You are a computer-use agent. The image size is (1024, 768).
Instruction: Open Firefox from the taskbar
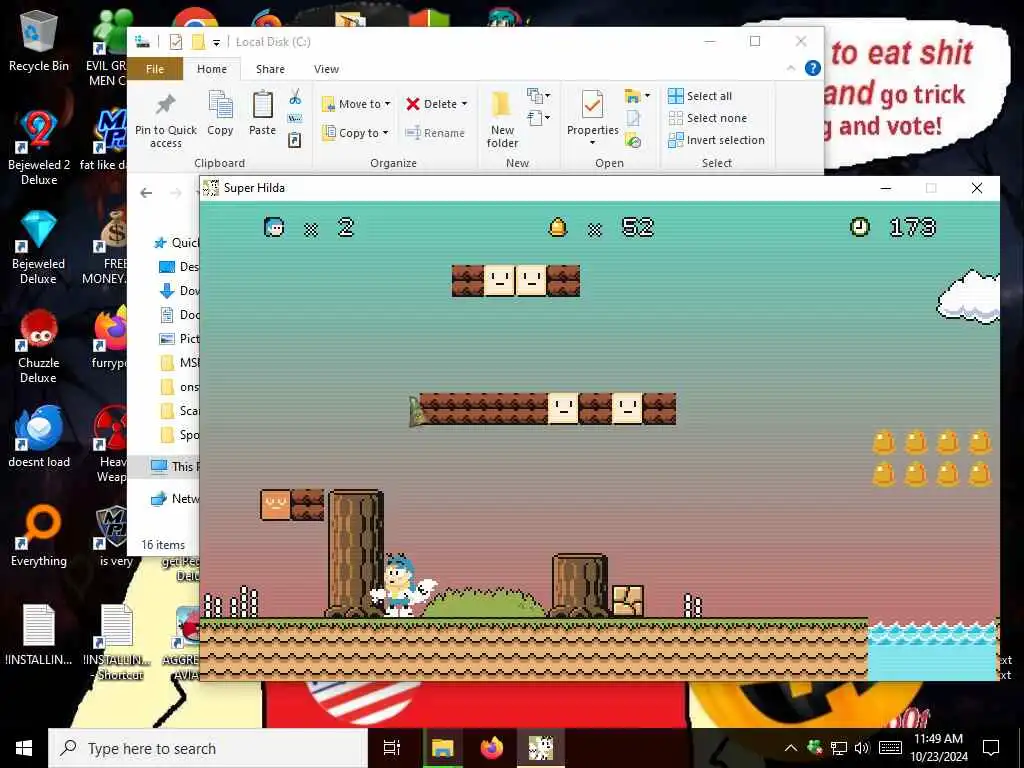(x=492, y=748)
